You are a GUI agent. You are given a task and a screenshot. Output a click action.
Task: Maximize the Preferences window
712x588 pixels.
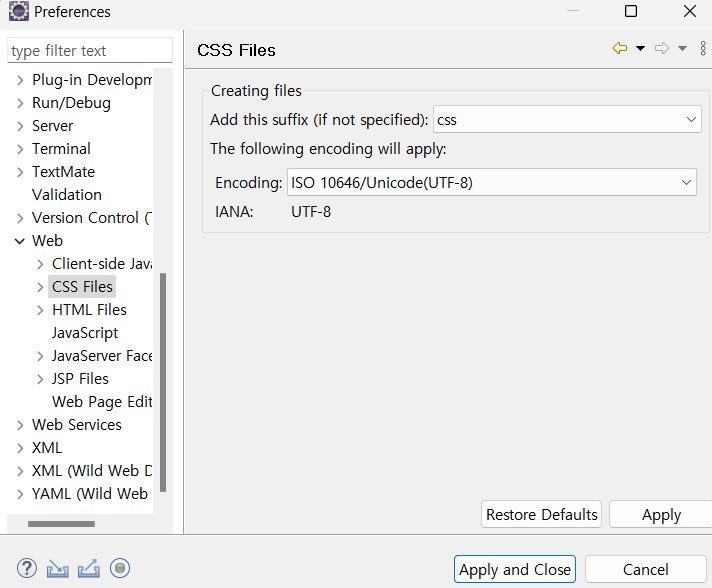coord(631,11)
